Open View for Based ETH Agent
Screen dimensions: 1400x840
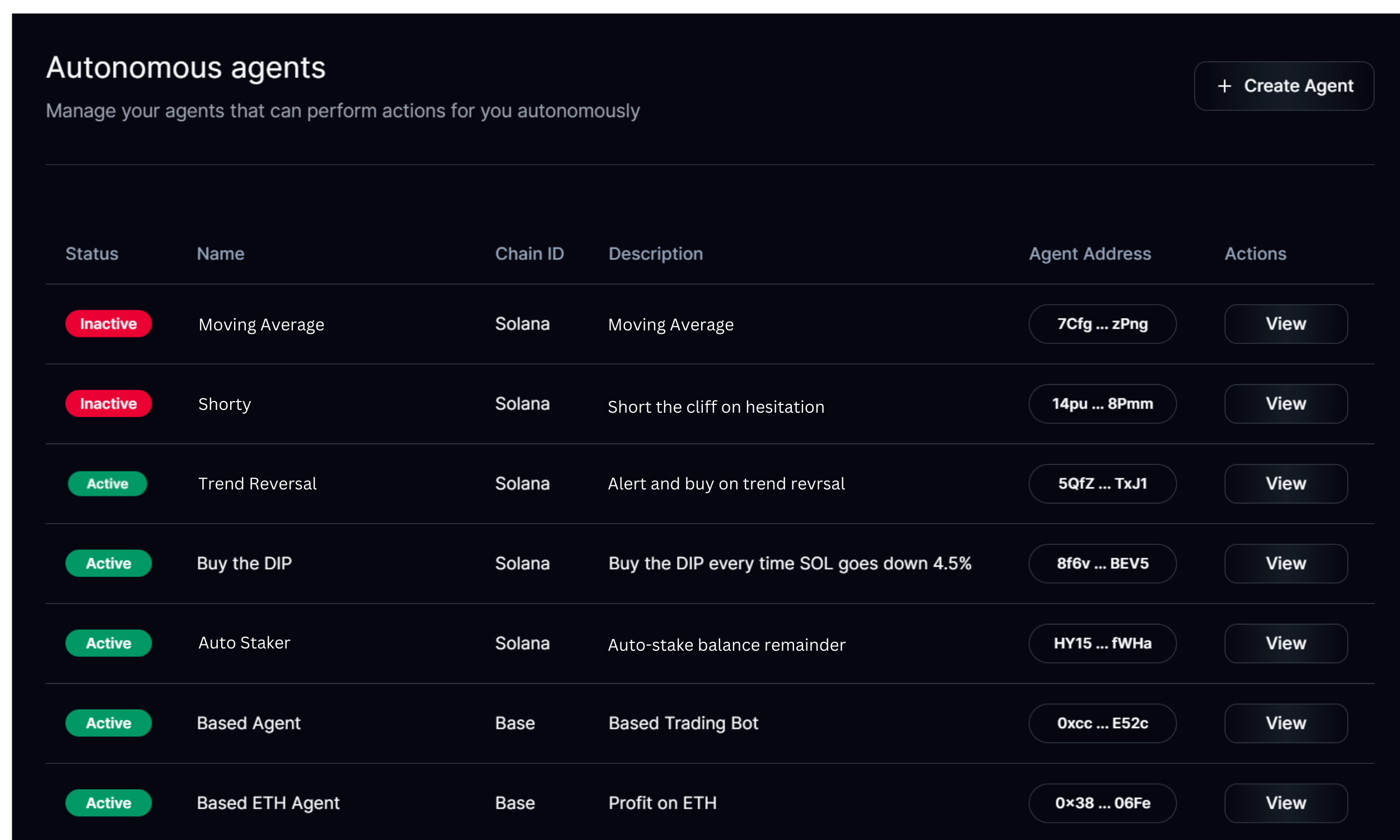tap(1285, 802)
